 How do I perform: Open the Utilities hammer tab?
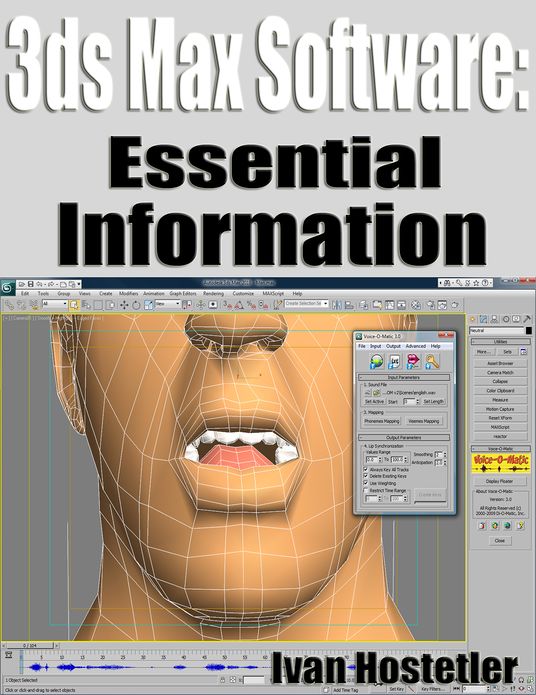point(527,319)
